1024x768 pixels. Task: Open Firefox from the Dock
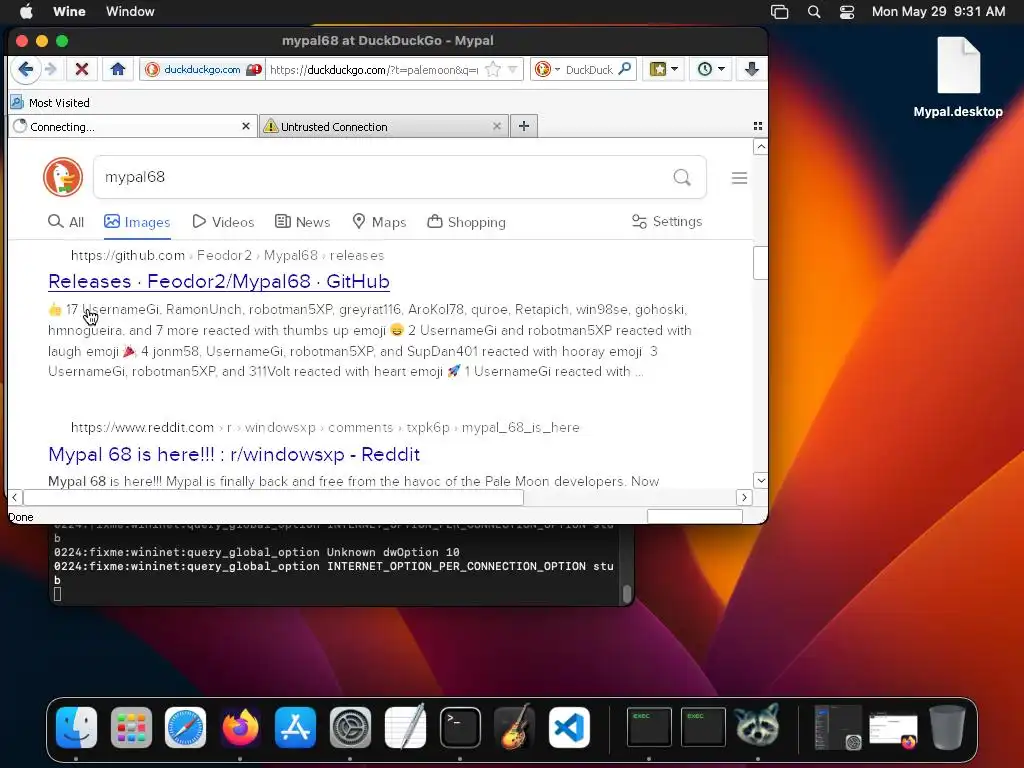[x=240, y=728]
